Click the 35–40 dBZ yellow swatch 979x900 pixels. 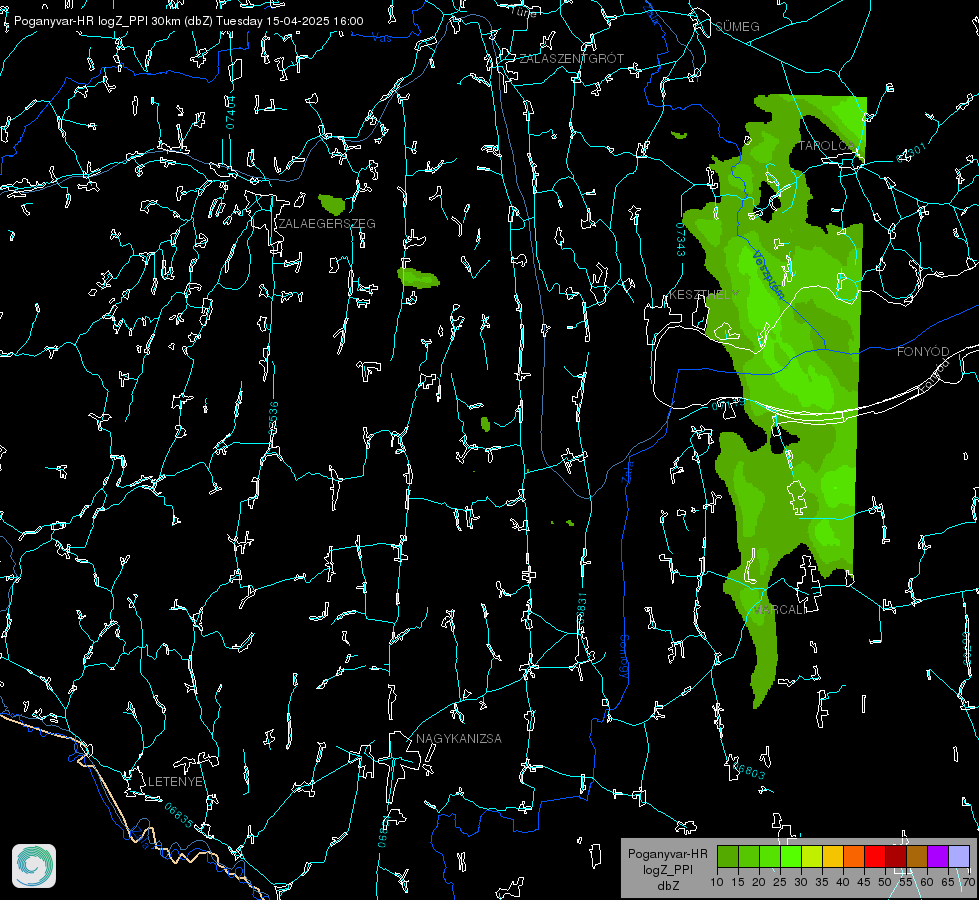click(833, 856)
